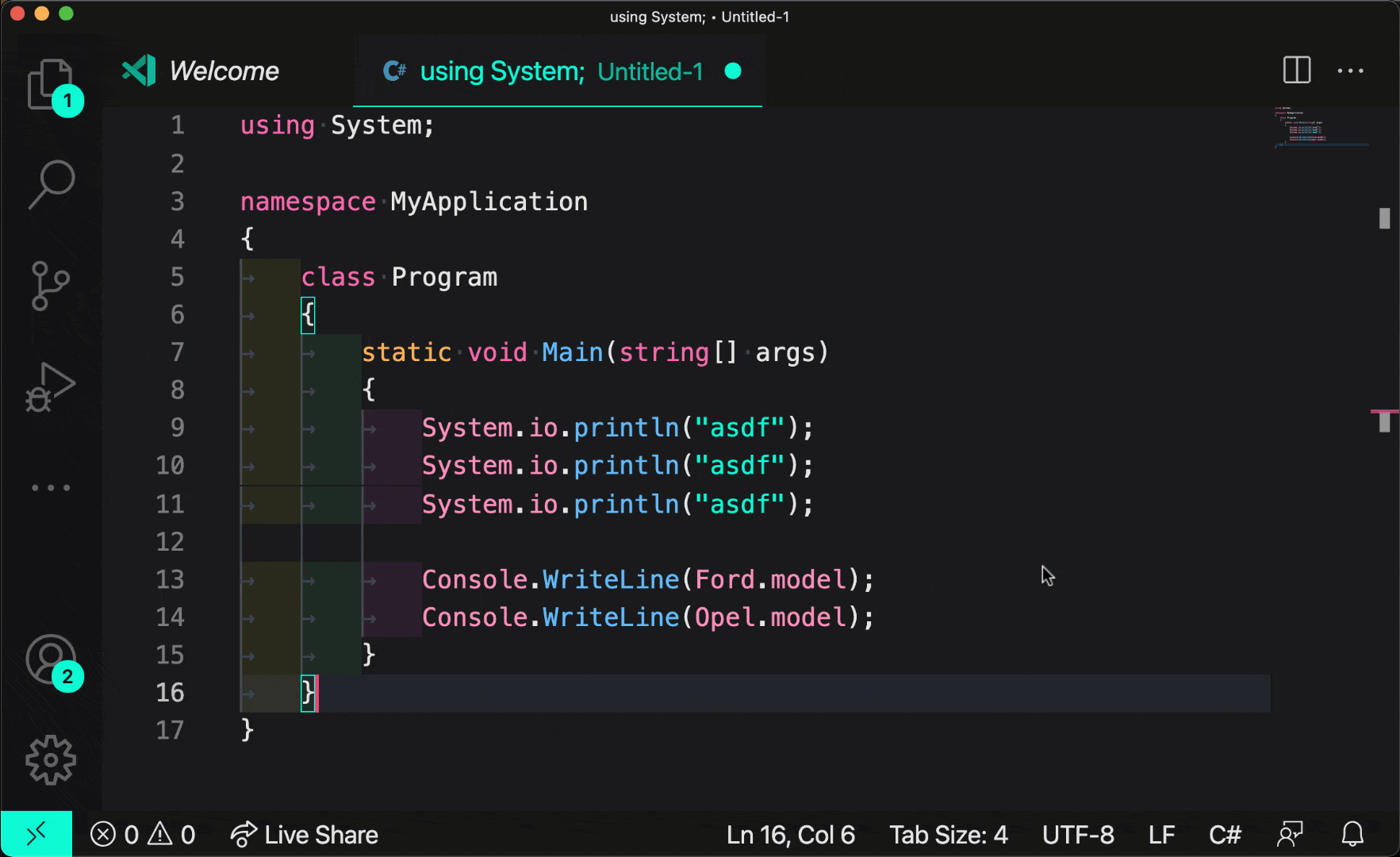Open additional views via the ellipsis in activity bar
Image resolution: width=1400 pixels, height=857 pixels.
pyautogui.click(x=50, y=487)
